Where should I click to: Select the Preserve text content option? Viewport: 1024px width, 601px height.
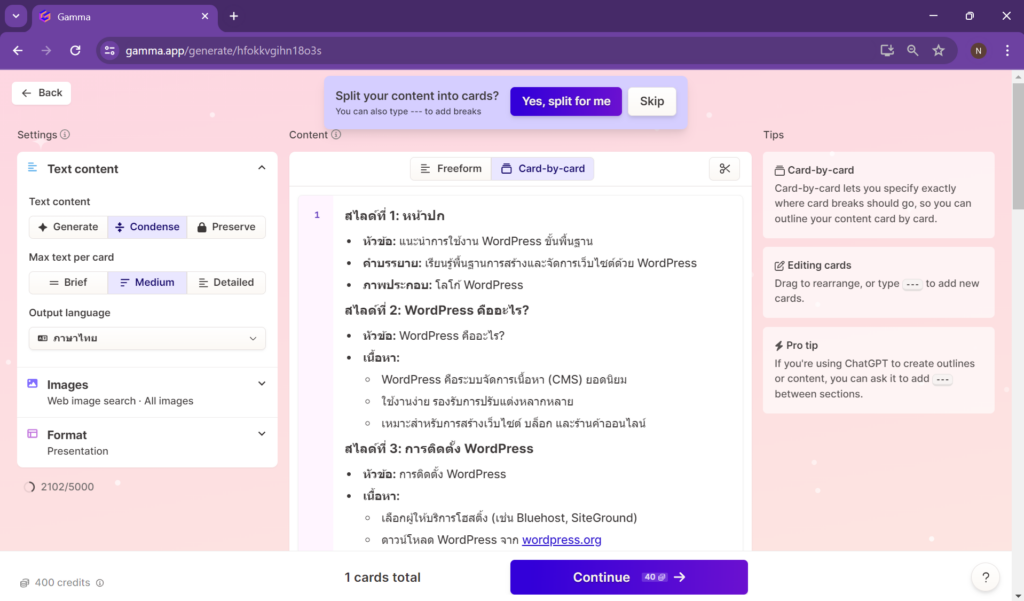(226, 227)
